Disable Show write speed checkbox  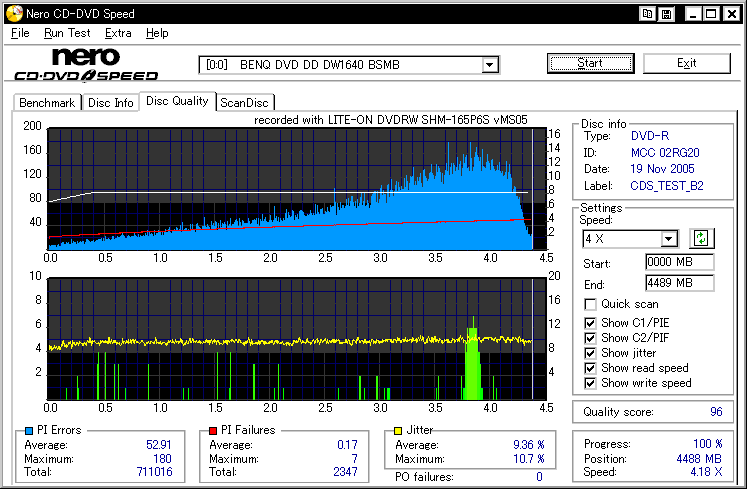590,383
